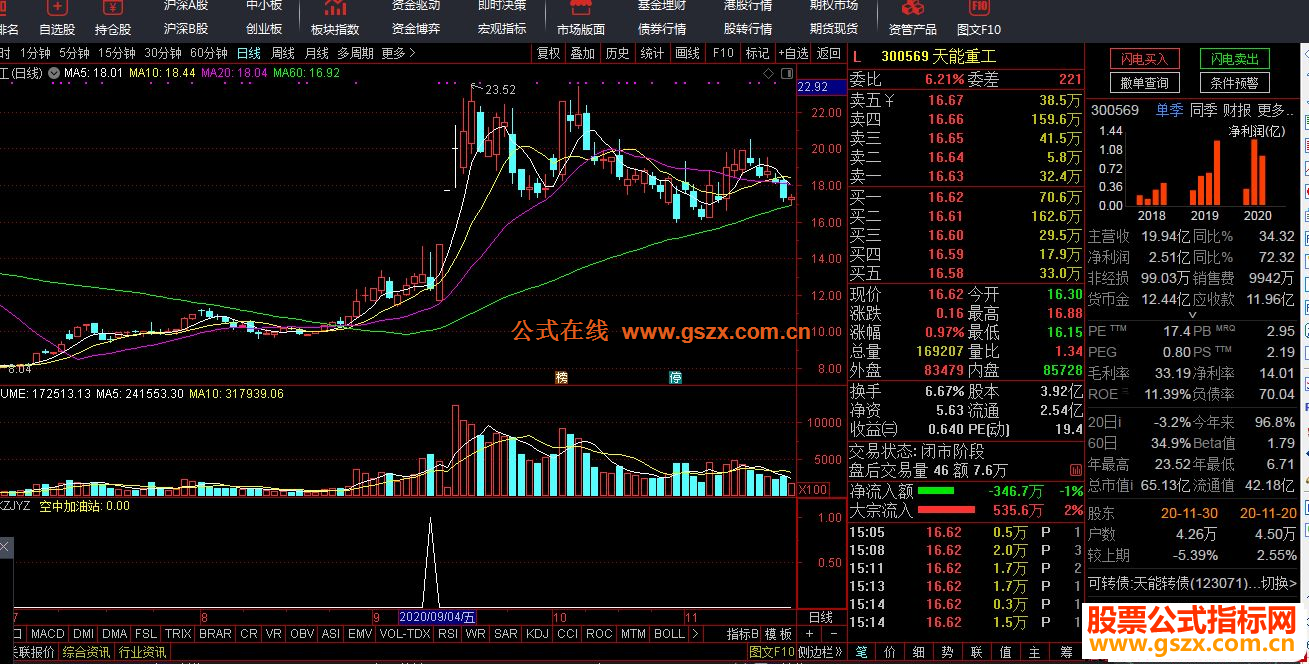Open the 统计 statistics tool
This screenshot has width=1309, height=664.
652,53
